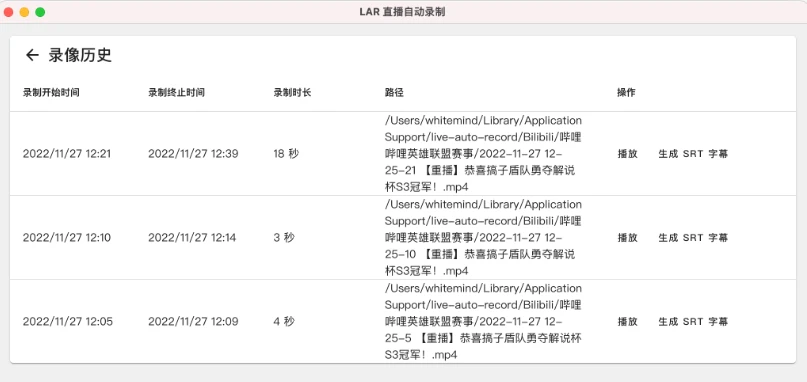807x382 pixels.
Task: Click the file path containing 12-25-10
Action: (x=483, y=238)
